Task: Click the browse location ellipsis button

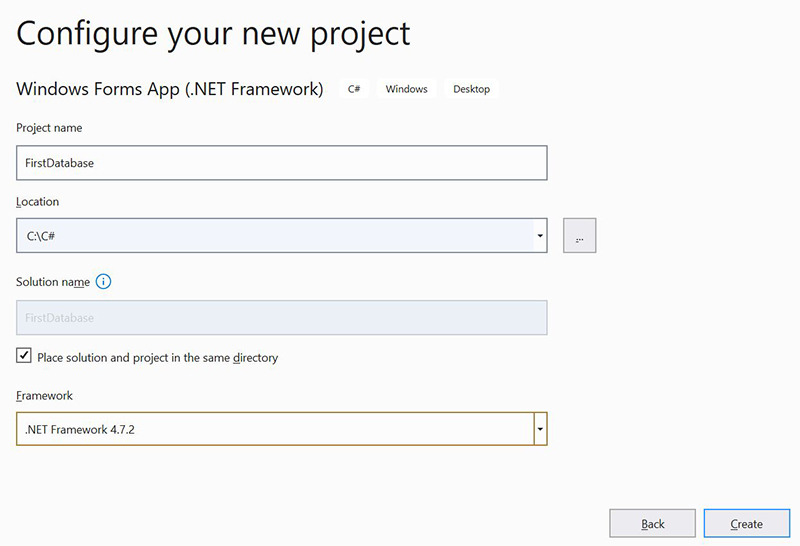Action: [580, 236]
